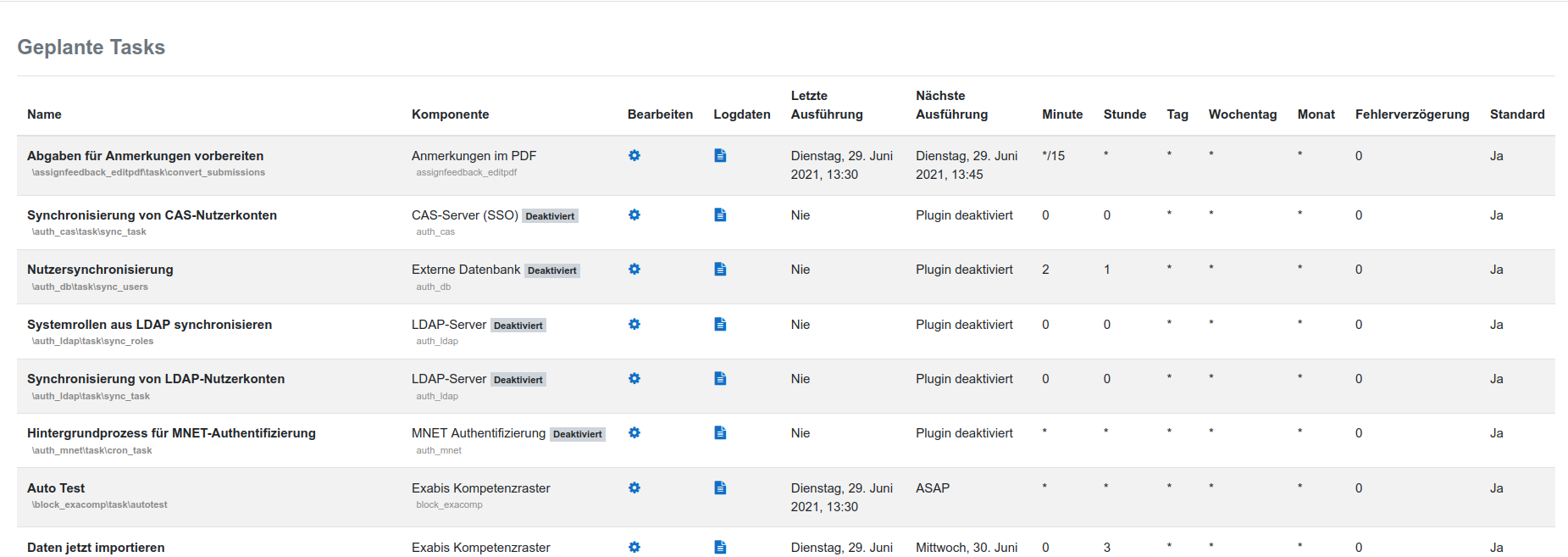View log file for CAS-Nutzerkonten task
Screen dimensions: 1568x557
(720, 215)
